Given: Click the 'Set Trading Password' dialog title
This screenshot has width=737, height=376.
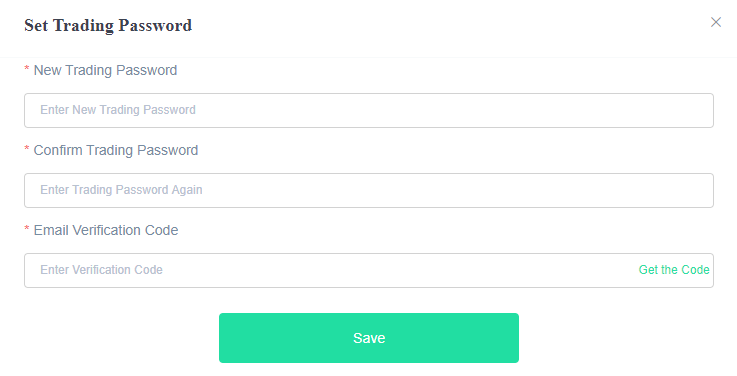Looking at the screenshot, I should point(108,25).
